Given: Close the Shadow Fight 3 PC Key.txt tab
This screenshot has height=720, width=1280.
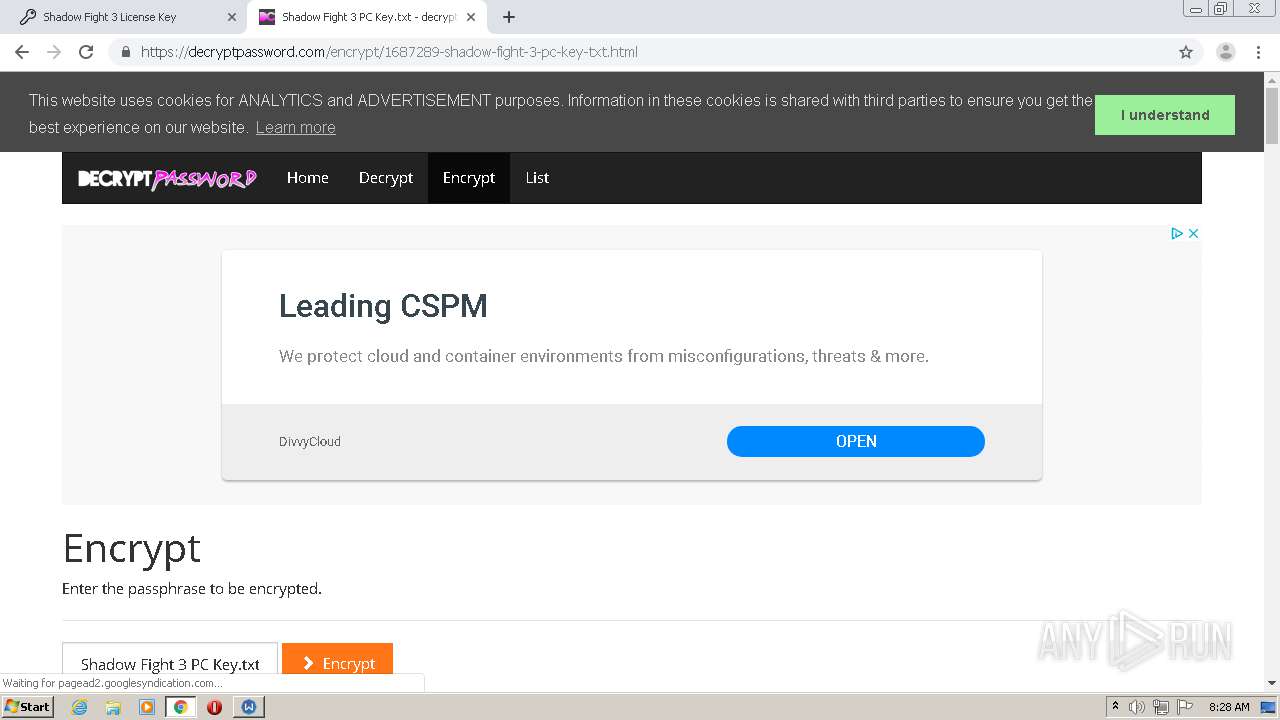Looking at the screenshot, I should tap(470, 17).
